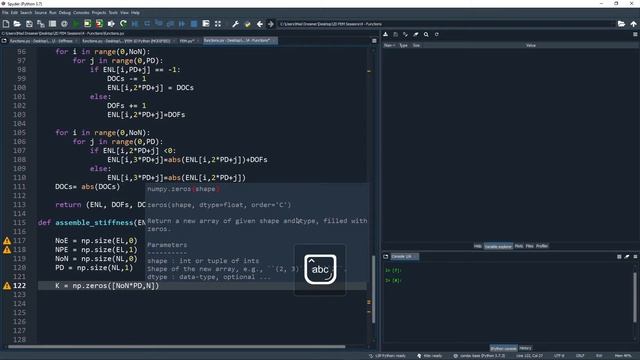
Task: Click warning icon on line 122
Action: coord(7,286)
